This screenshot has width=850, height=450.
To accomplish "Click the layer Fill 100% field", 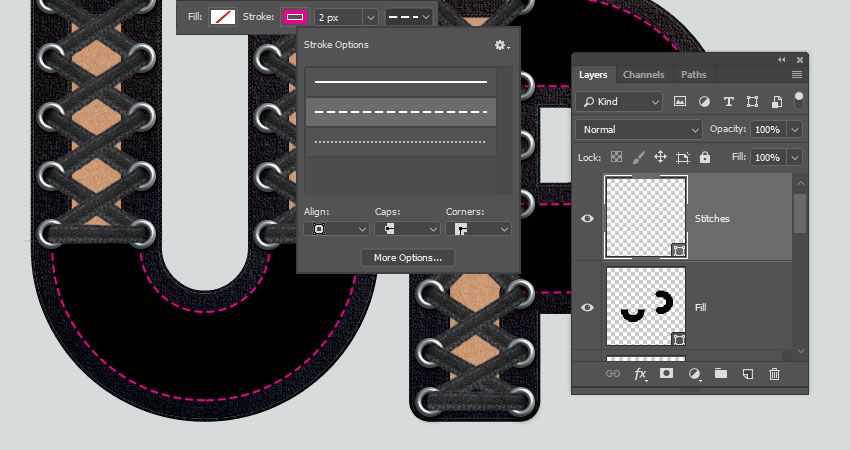I will point(768,157).
